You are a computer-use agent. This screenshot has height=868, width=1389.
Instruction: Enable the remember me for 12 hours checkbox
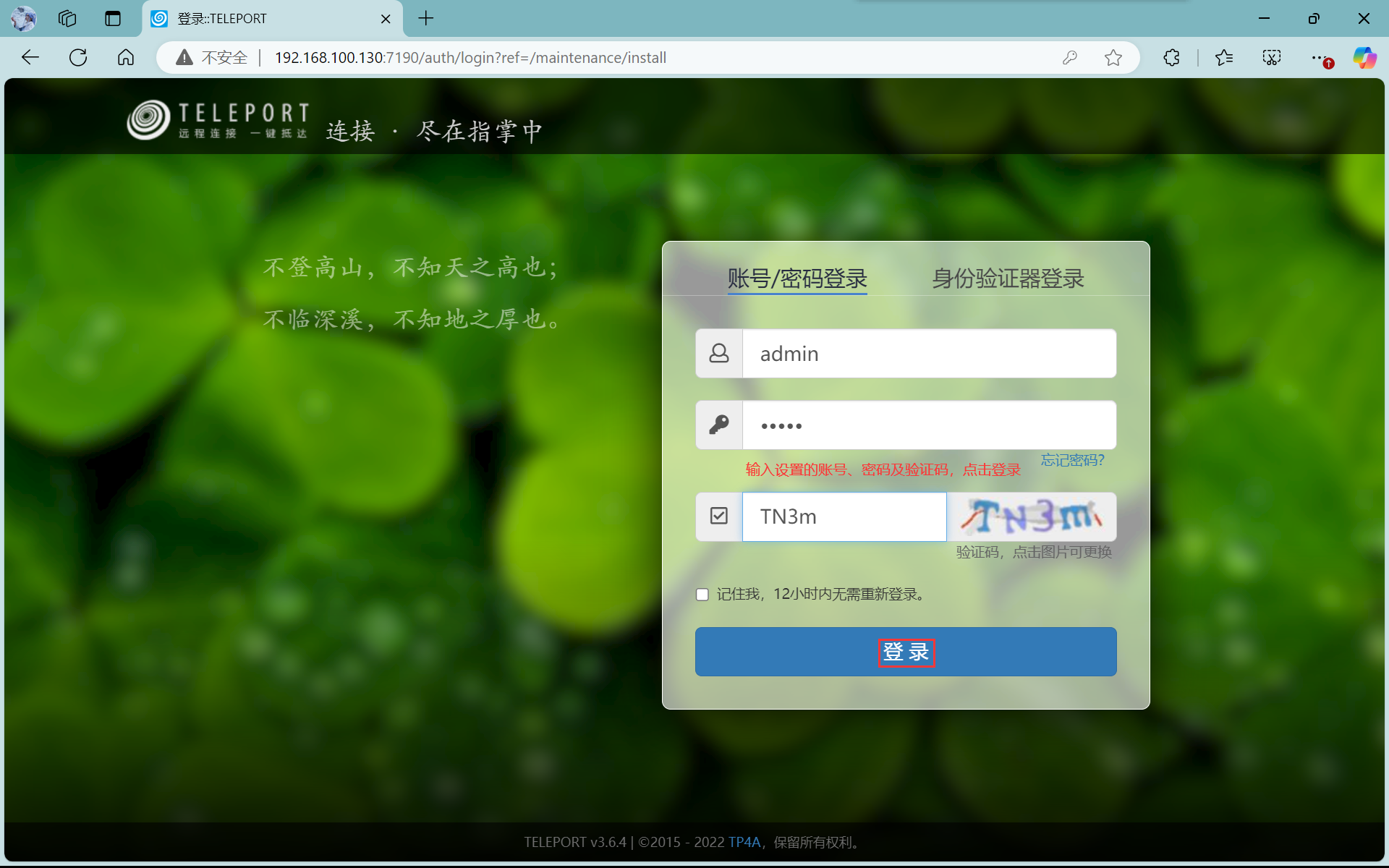coord(702,595)
